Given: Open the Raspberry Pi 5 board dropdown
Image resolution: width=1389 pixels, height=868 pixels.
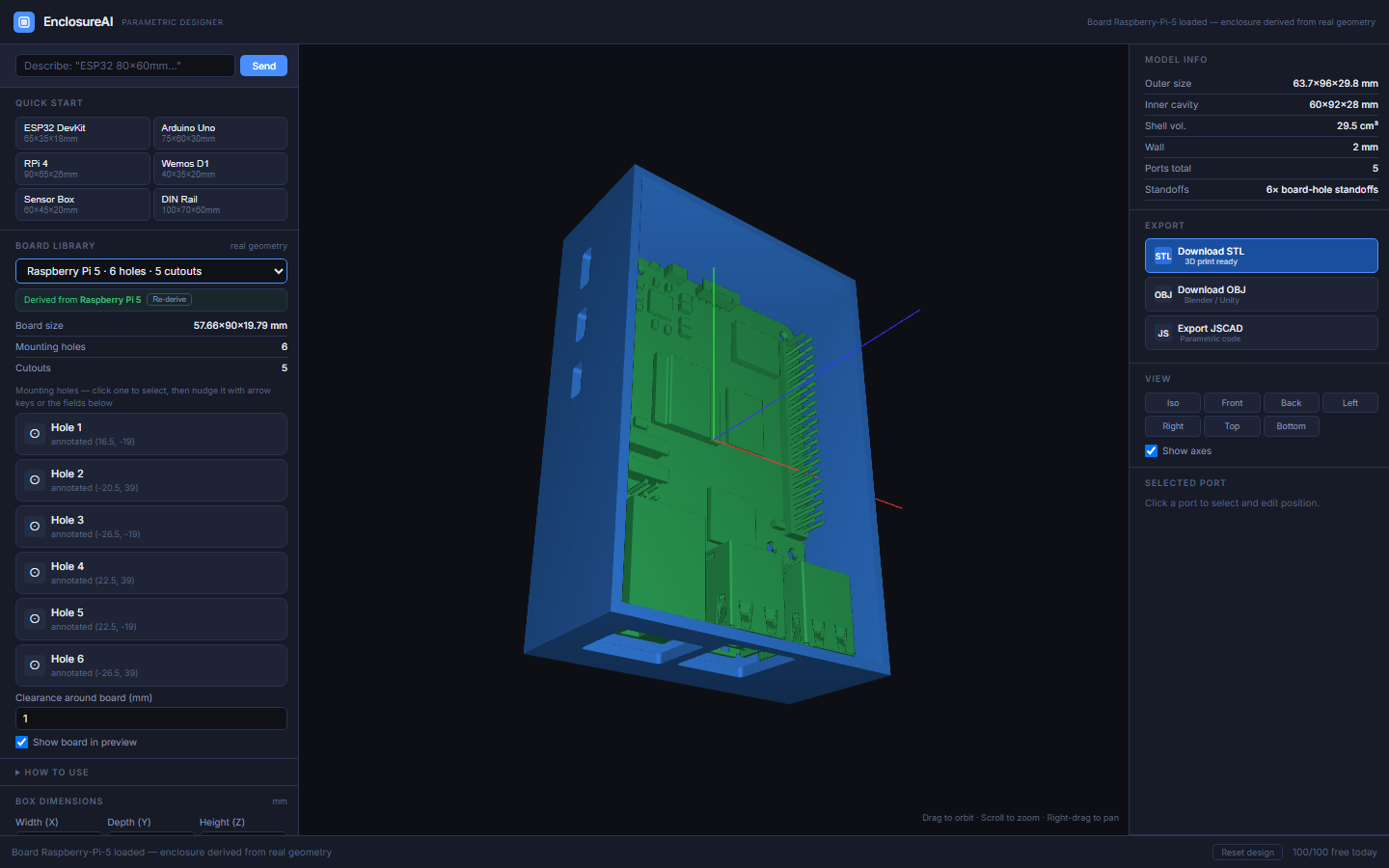Looking at the screenshot, I should tap(151, 271).
